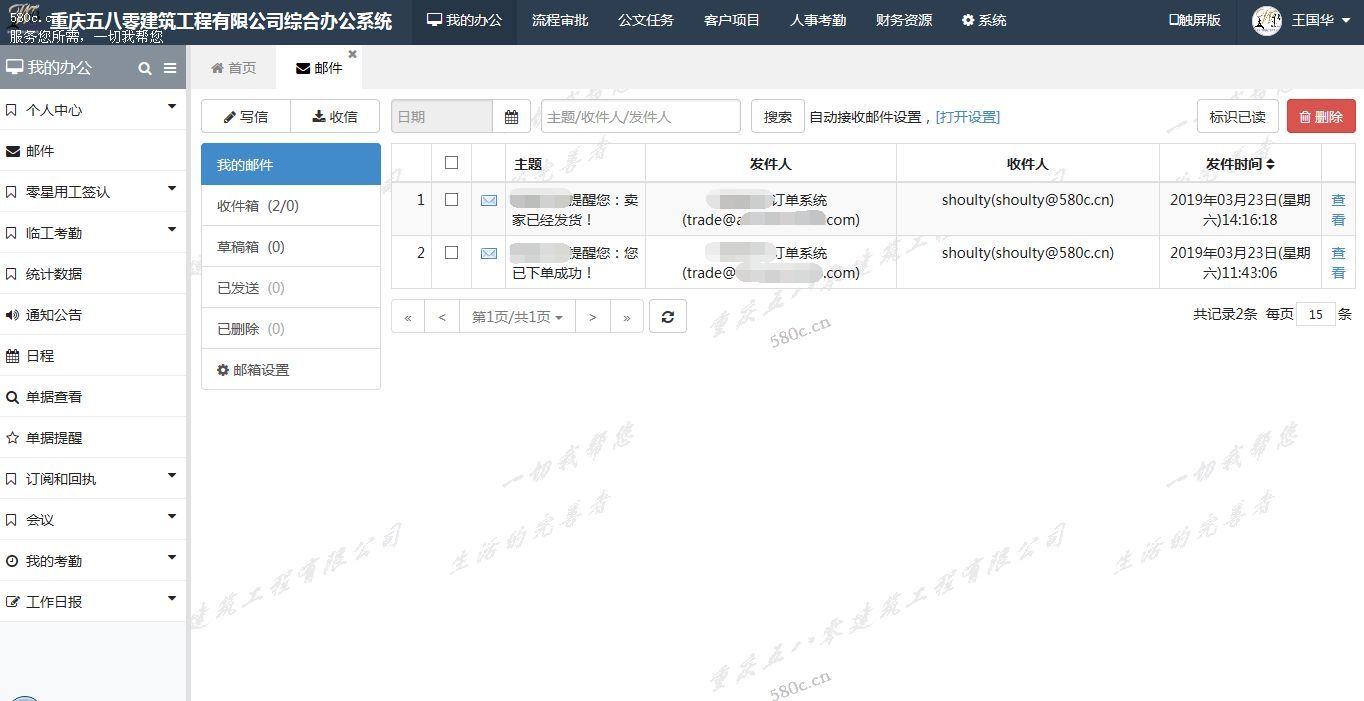Toggle the sidebar hamburger menu icon

[x=170, y=68]
